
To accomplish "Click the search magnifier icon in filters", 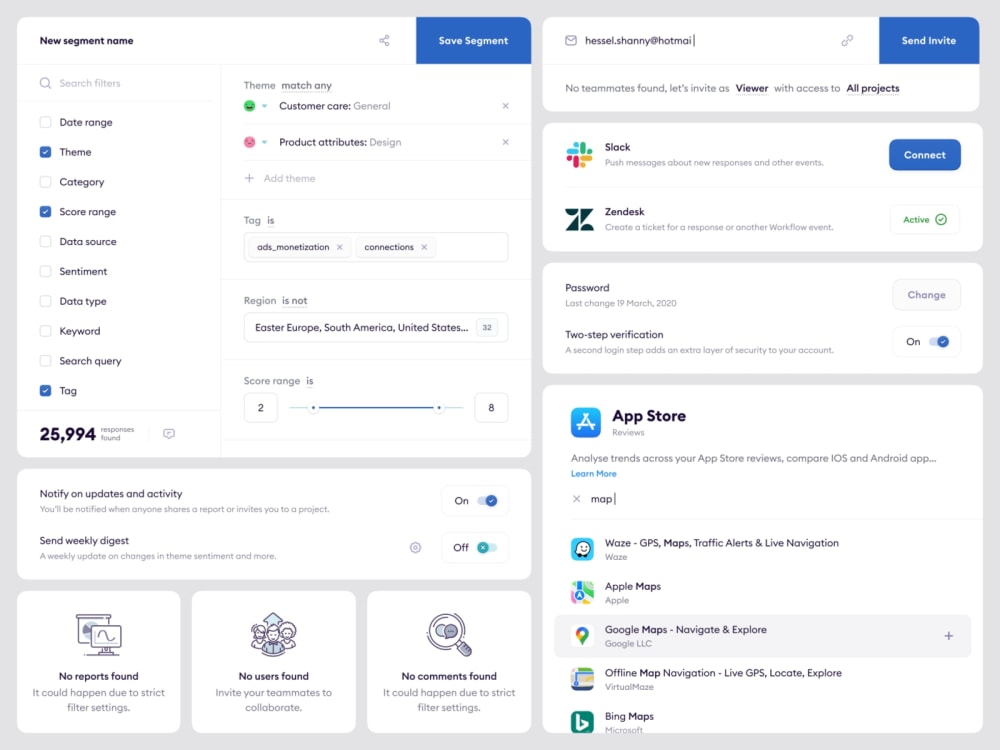I will click(45, 83).
